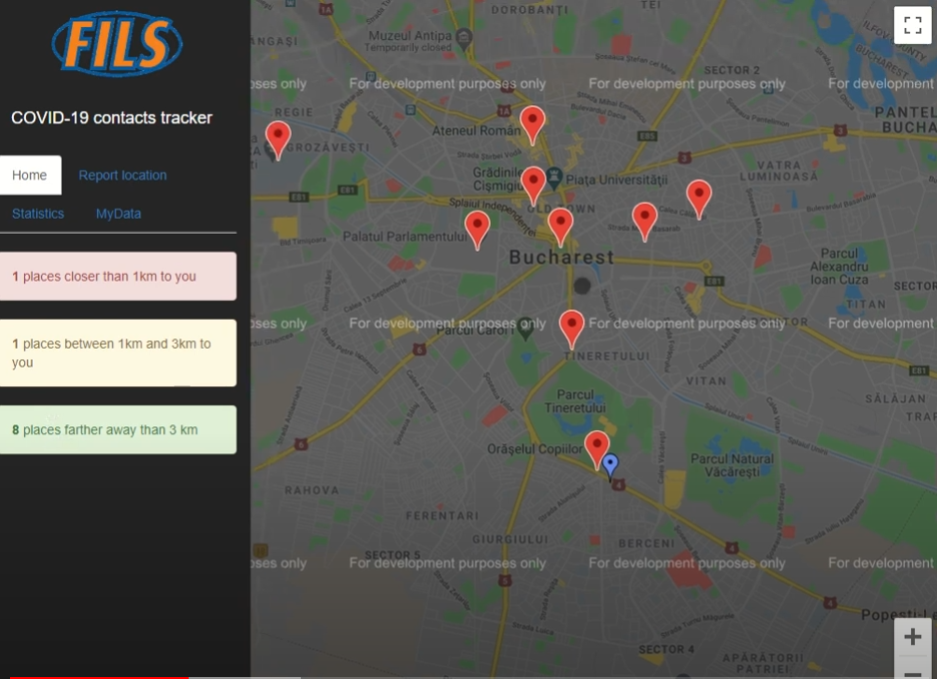Click the farther away than 3 km alert
937x679 pixels.
[x=118, y=430]
